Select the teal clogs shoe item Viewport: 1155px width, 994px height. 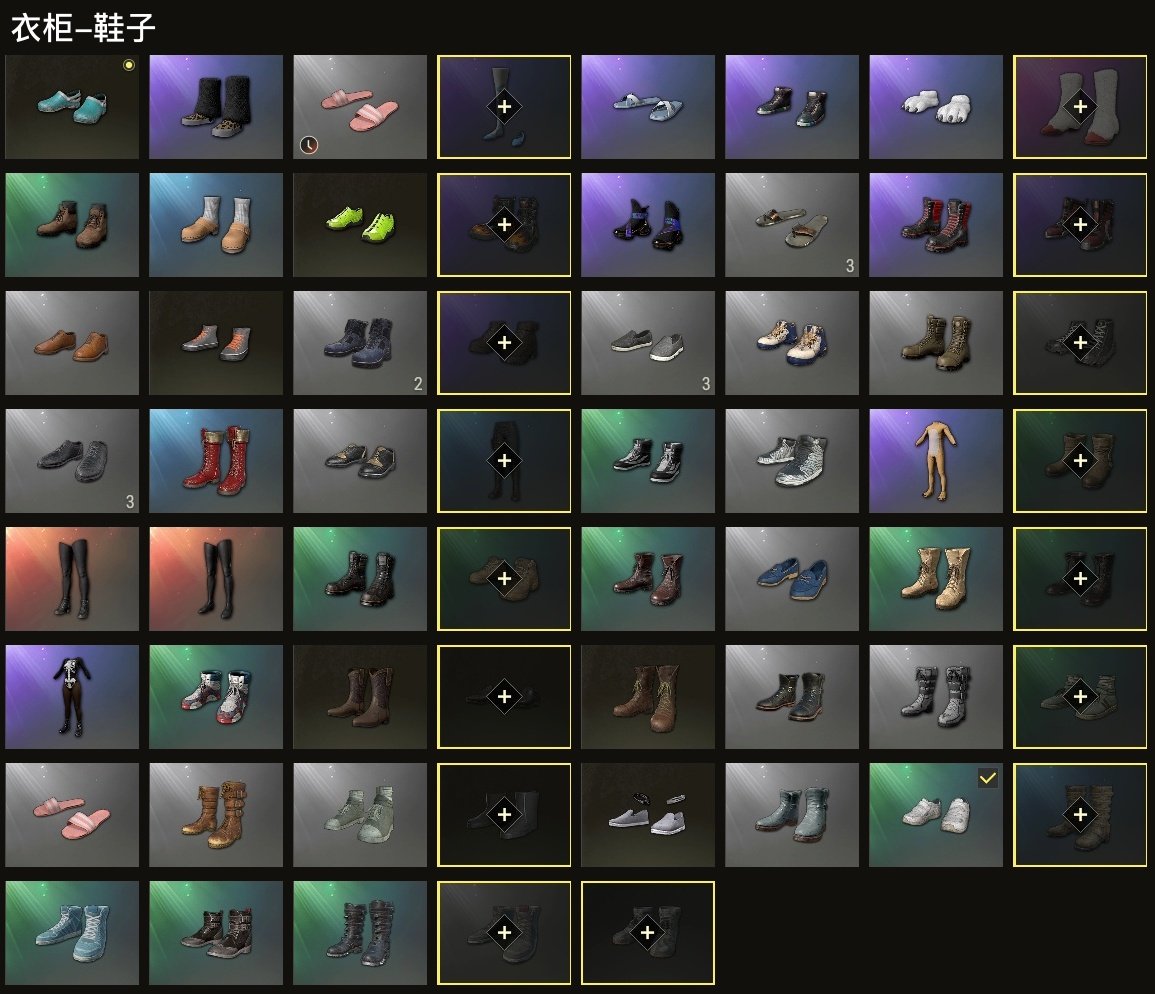(x=72, y=107)
